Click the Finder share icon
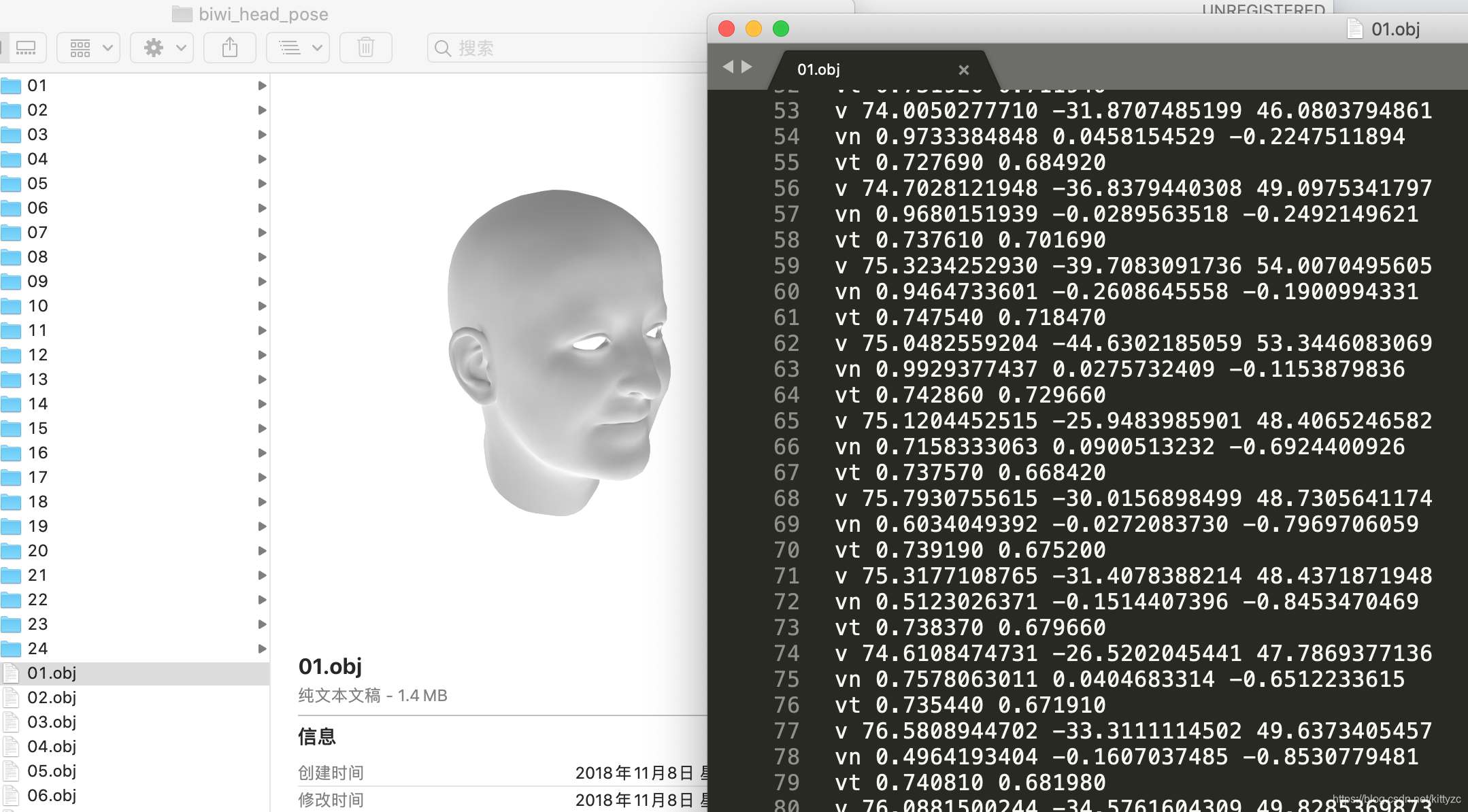1468x812 pixels. (230, 48)
